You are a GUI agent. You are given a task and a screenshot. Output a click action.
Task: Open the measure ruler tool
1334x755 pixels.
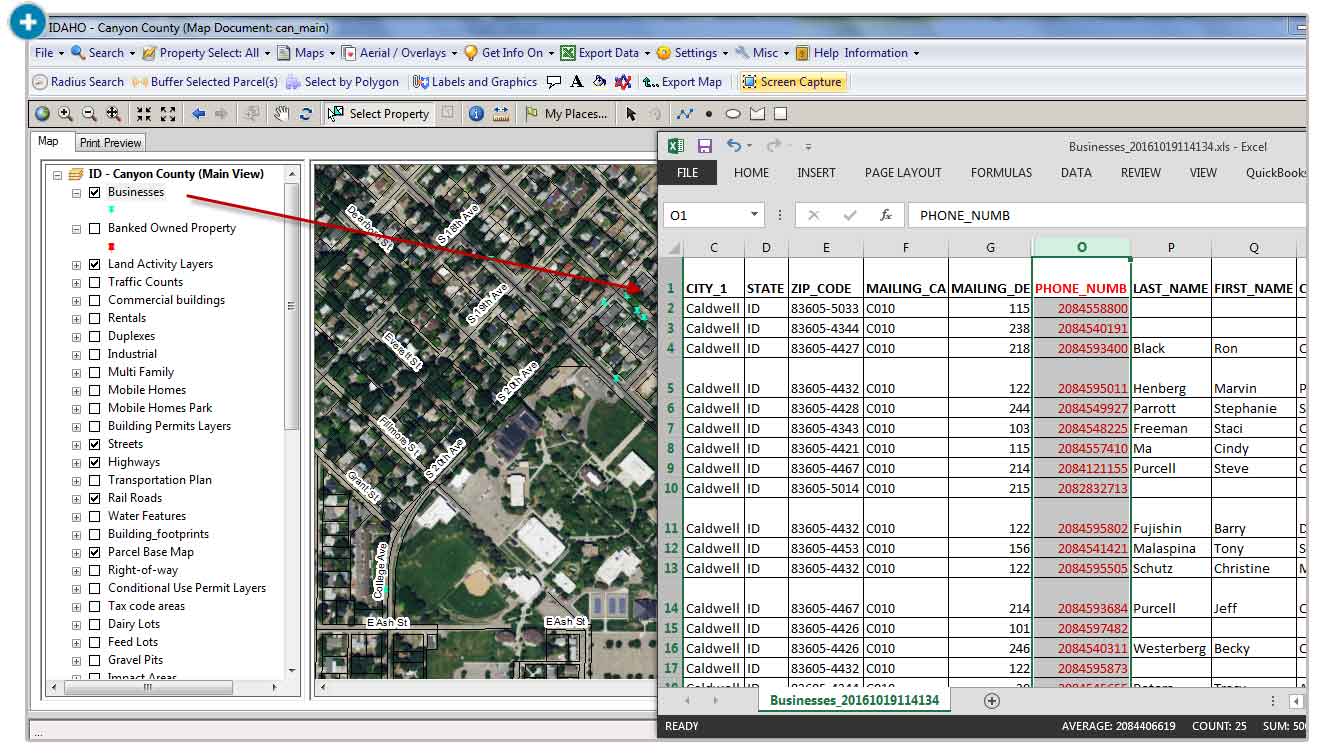[500, 114]
